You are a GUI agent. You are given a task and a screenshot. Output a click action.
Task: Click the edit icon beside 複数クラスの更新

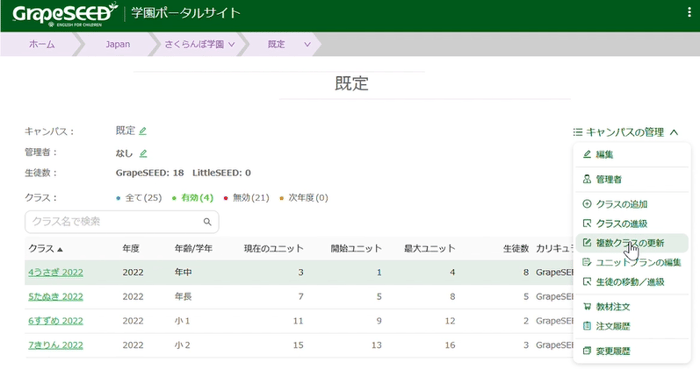point(587,243)
